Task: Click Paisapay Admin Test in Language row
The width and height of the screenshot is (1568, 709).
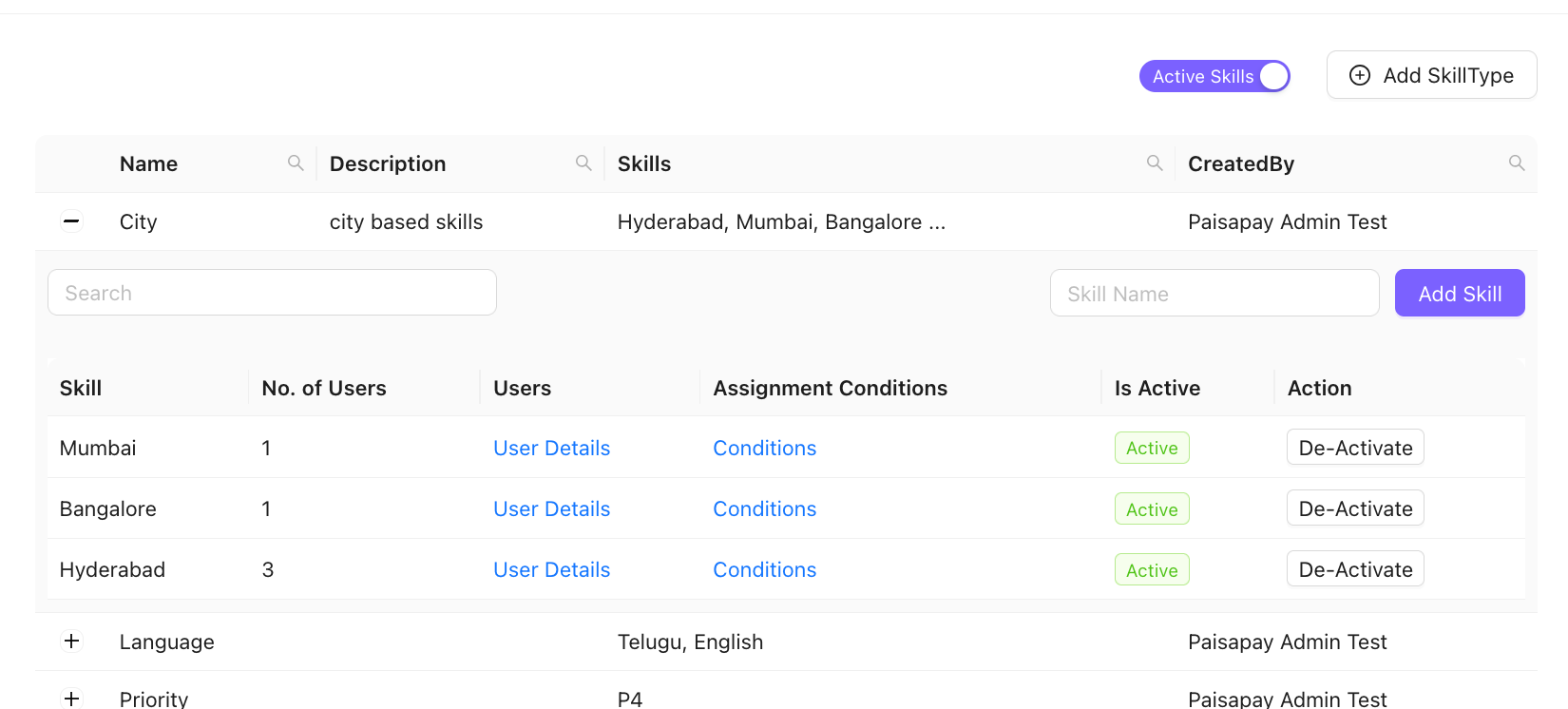Action: click(1287, 642)
